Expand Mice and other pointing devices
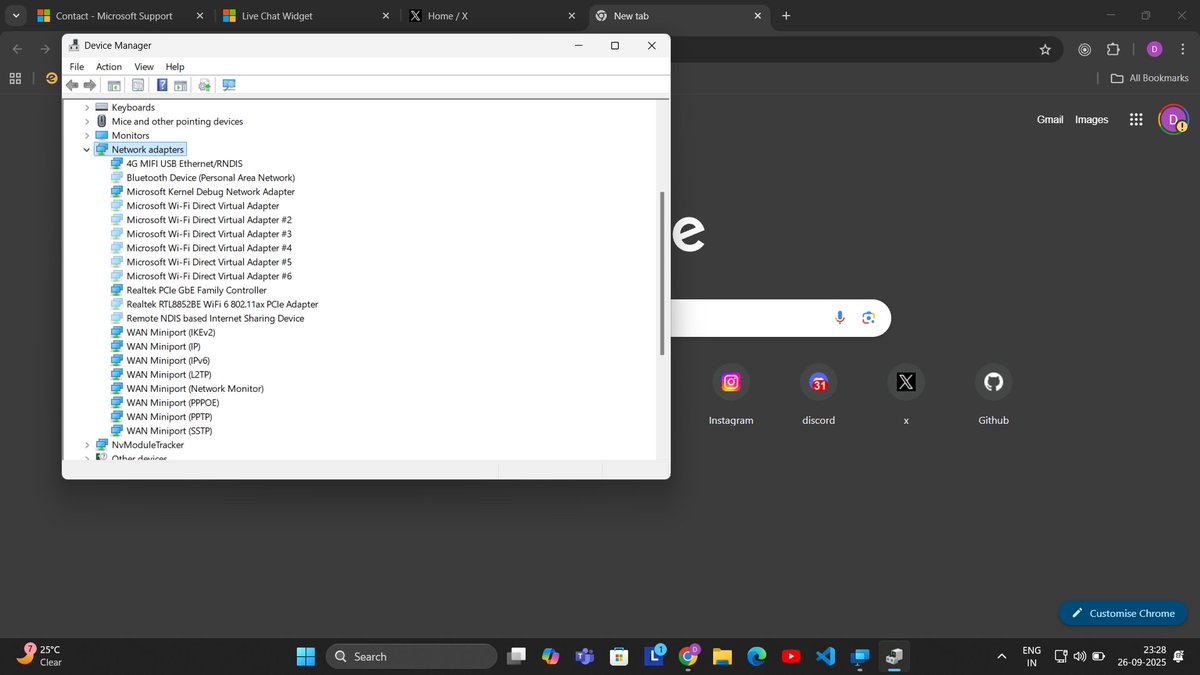 87,121
